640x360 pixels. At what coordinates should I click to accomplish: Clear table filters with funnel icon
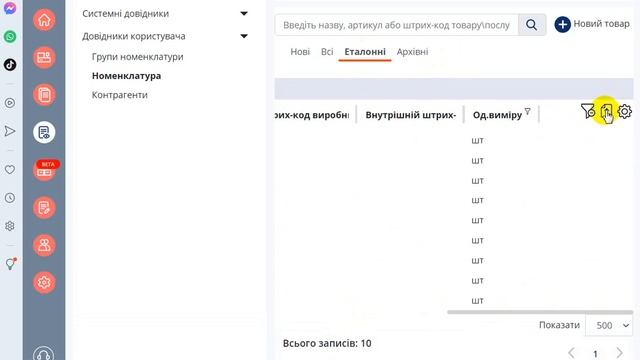point(588,111)
